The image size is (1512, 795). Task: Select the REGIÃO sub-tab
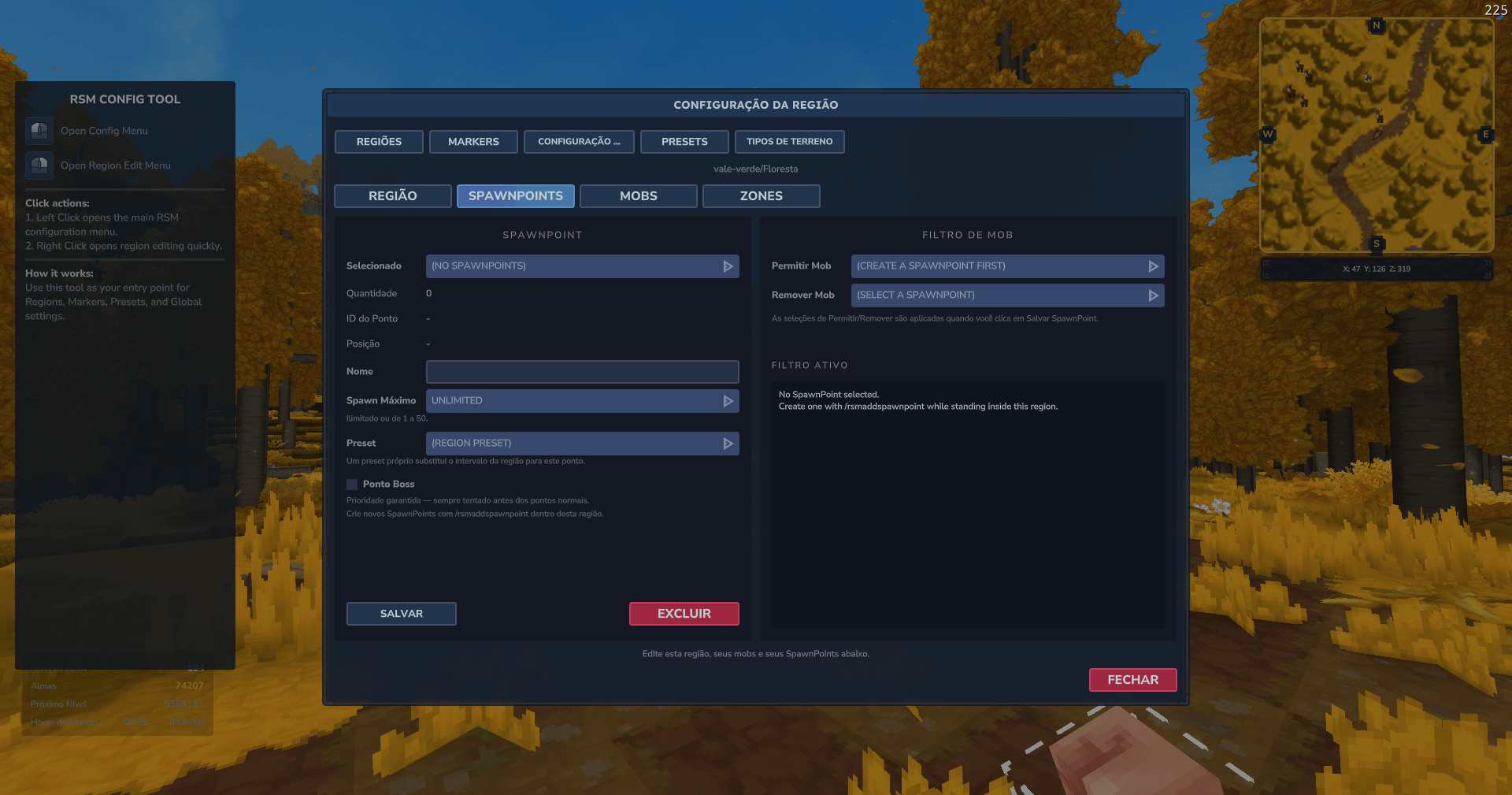tap(393, 196)
